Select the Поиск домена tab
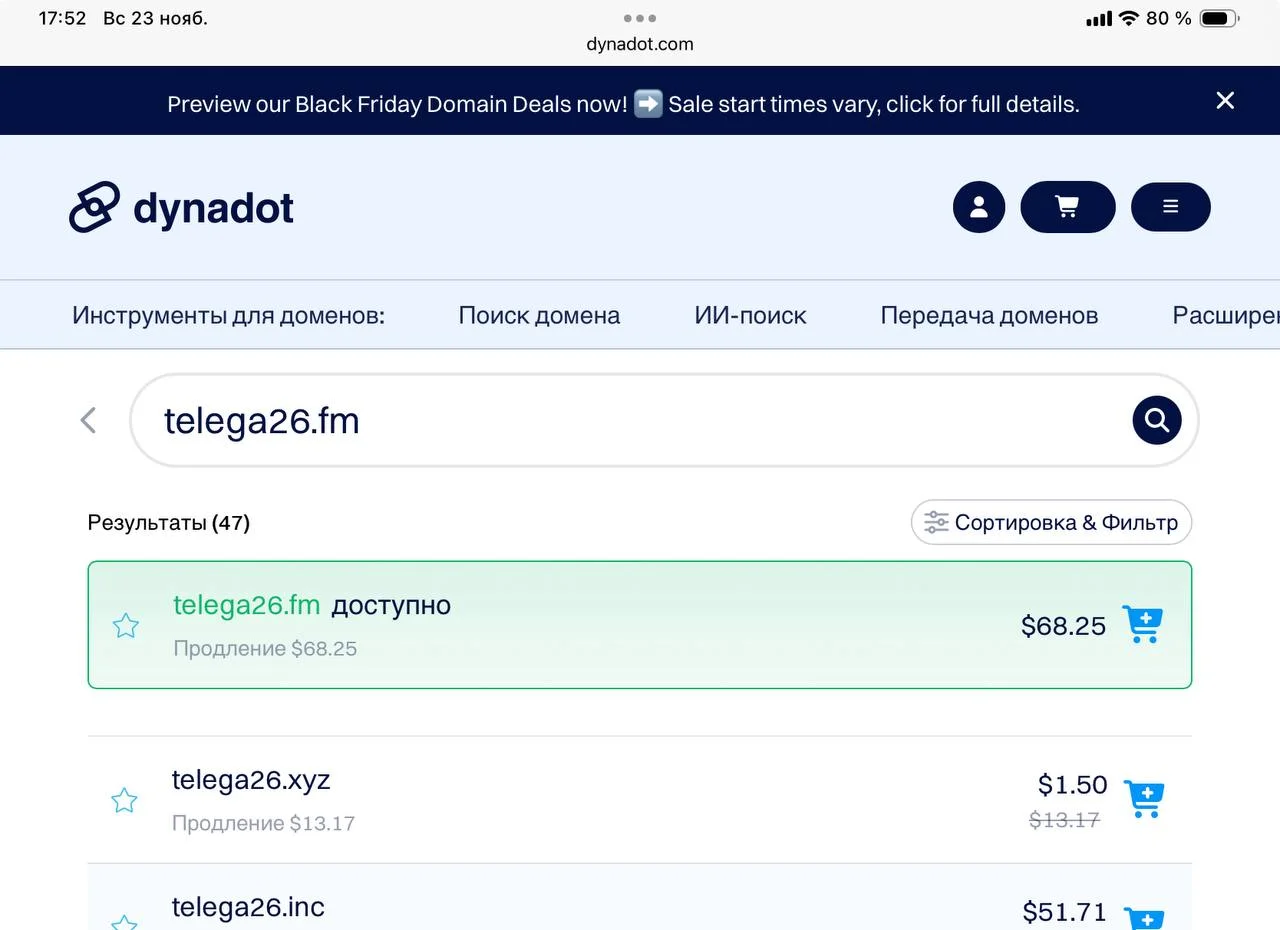Screen dimensions: 1280x930 (x=539, y=316)
